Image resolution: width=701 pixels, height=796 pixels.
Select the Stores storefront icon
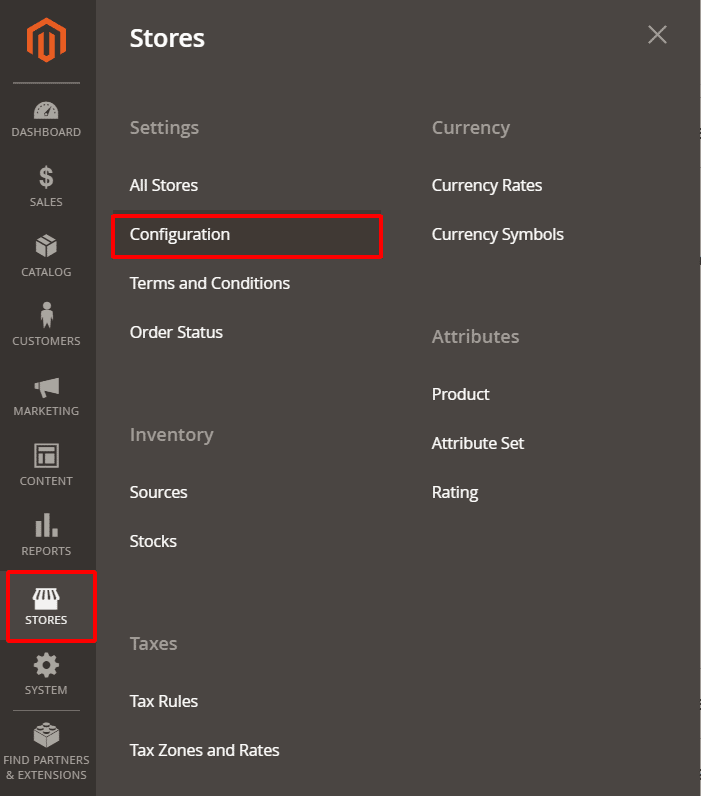(47, 598)
